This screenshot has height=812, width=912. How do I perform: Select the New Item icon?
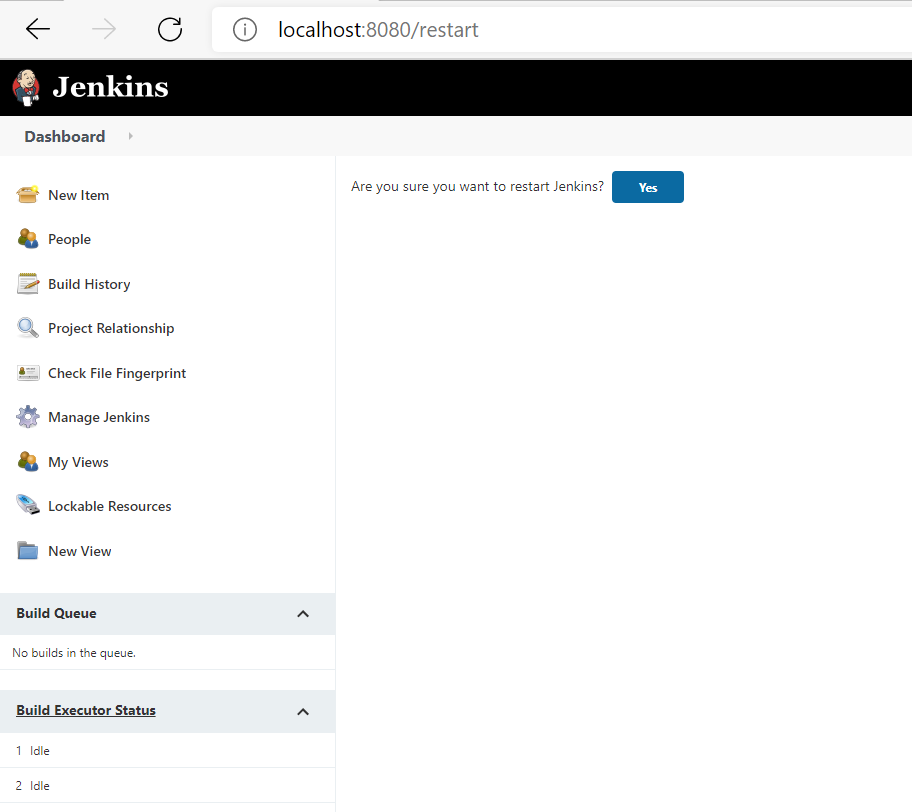point(28,194)
